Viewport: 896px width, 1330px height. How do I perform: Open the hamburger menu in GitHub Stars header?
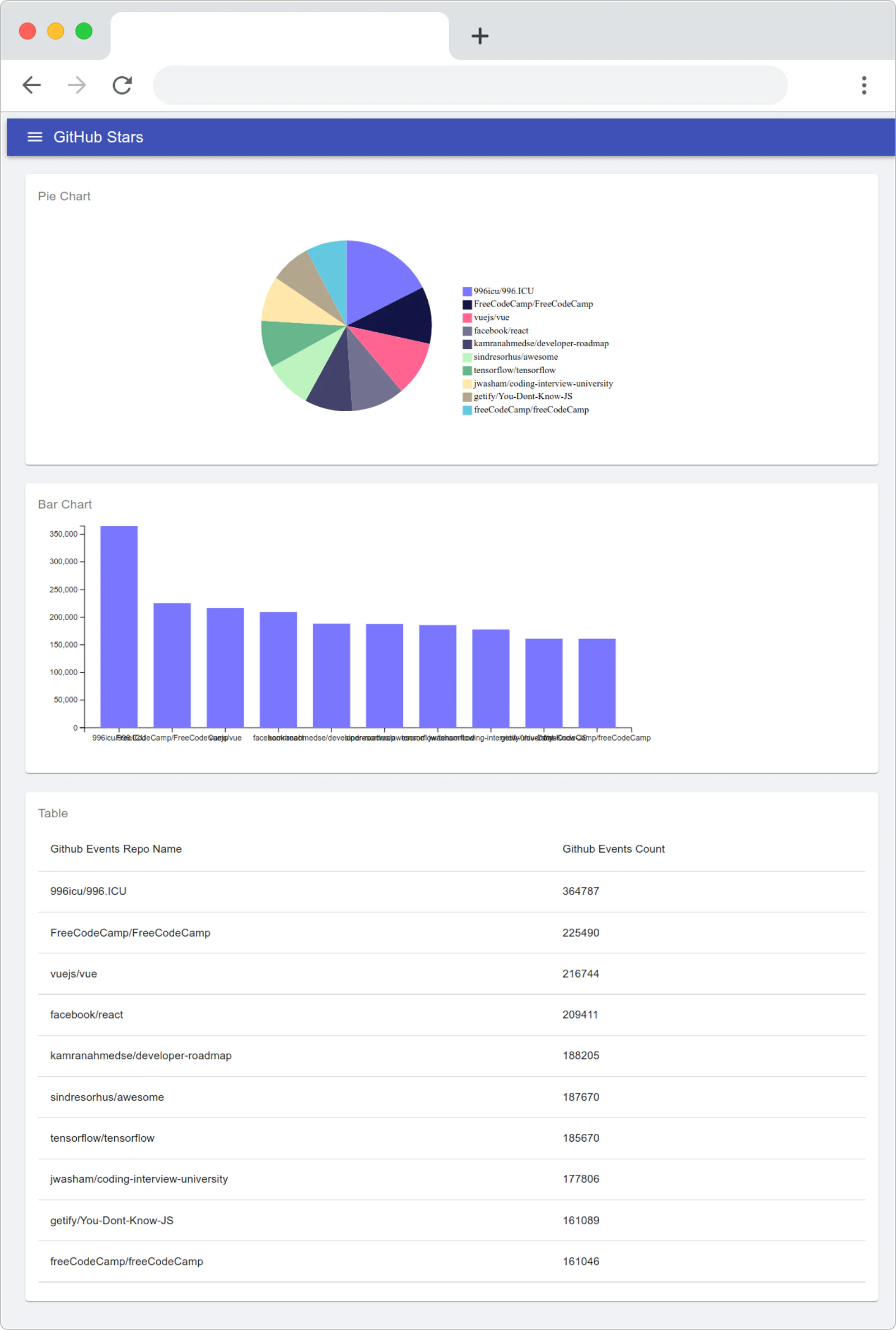35,137
